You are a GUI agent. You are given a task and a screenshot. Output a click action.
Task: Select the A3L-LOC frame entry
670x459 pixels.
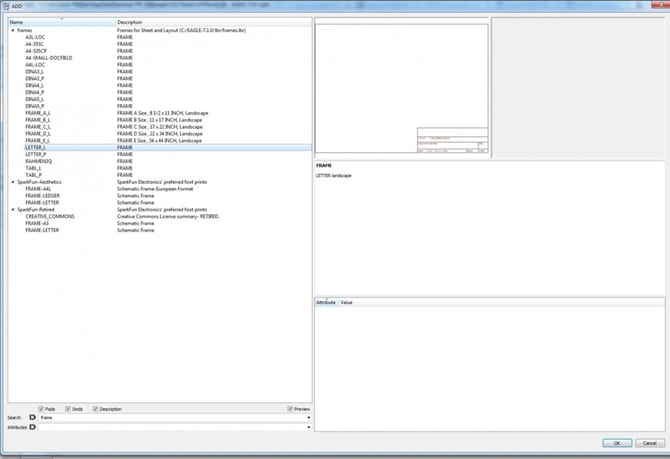(x=35, y=37)
